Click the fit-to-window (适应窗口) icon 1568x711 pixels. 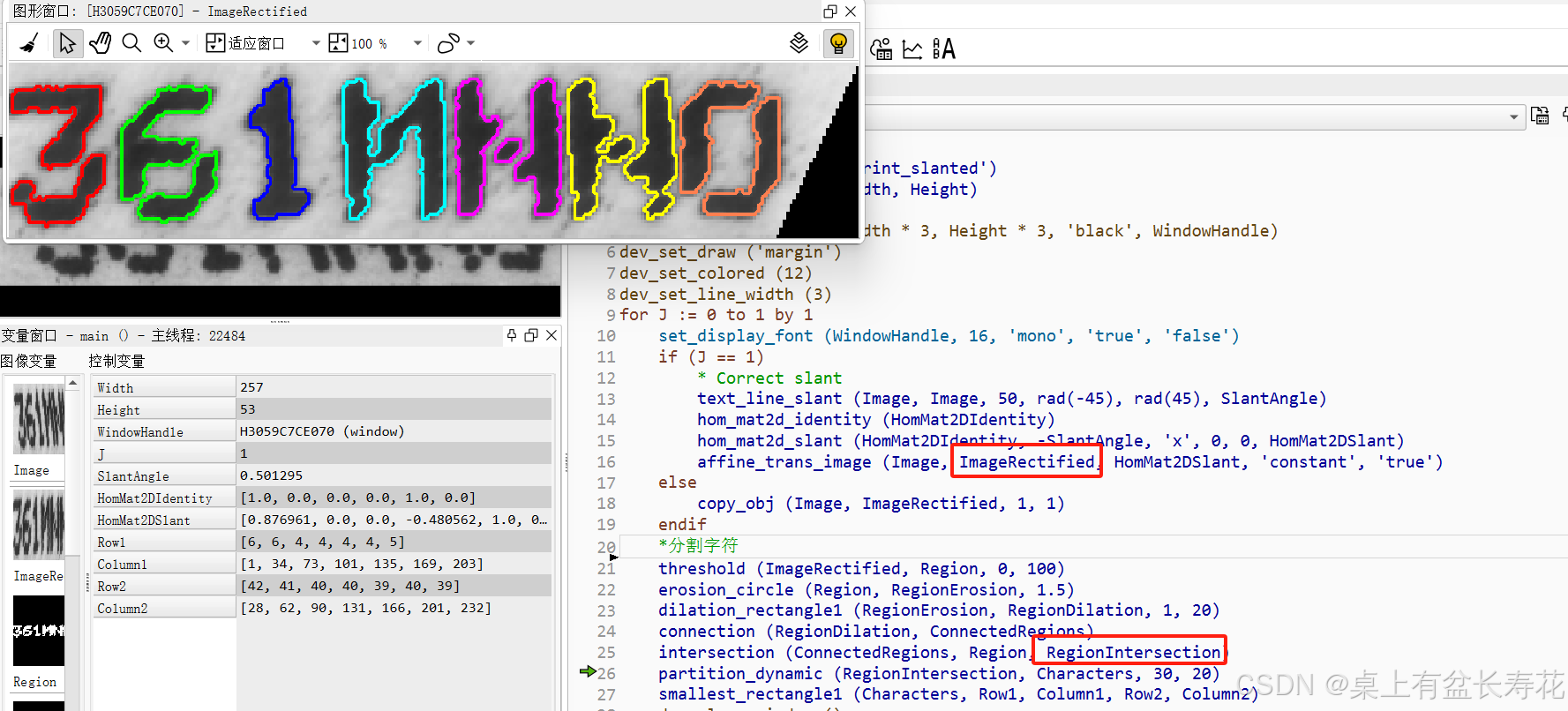point(215,43)
